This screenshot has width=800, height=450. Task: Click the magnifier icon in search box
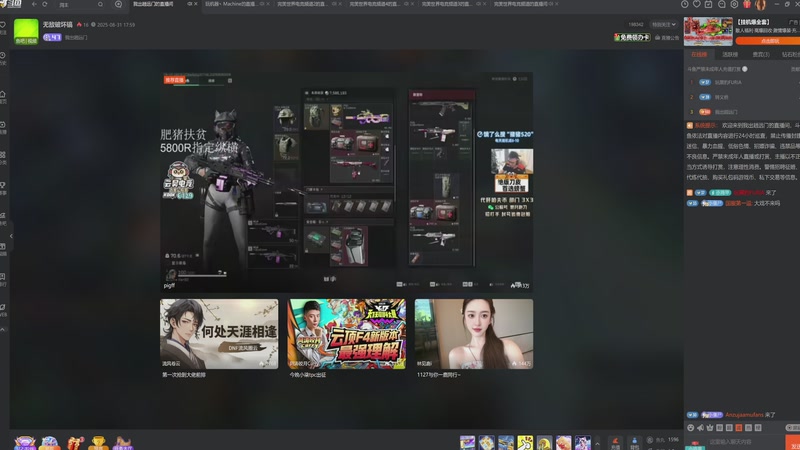[101, 5]
